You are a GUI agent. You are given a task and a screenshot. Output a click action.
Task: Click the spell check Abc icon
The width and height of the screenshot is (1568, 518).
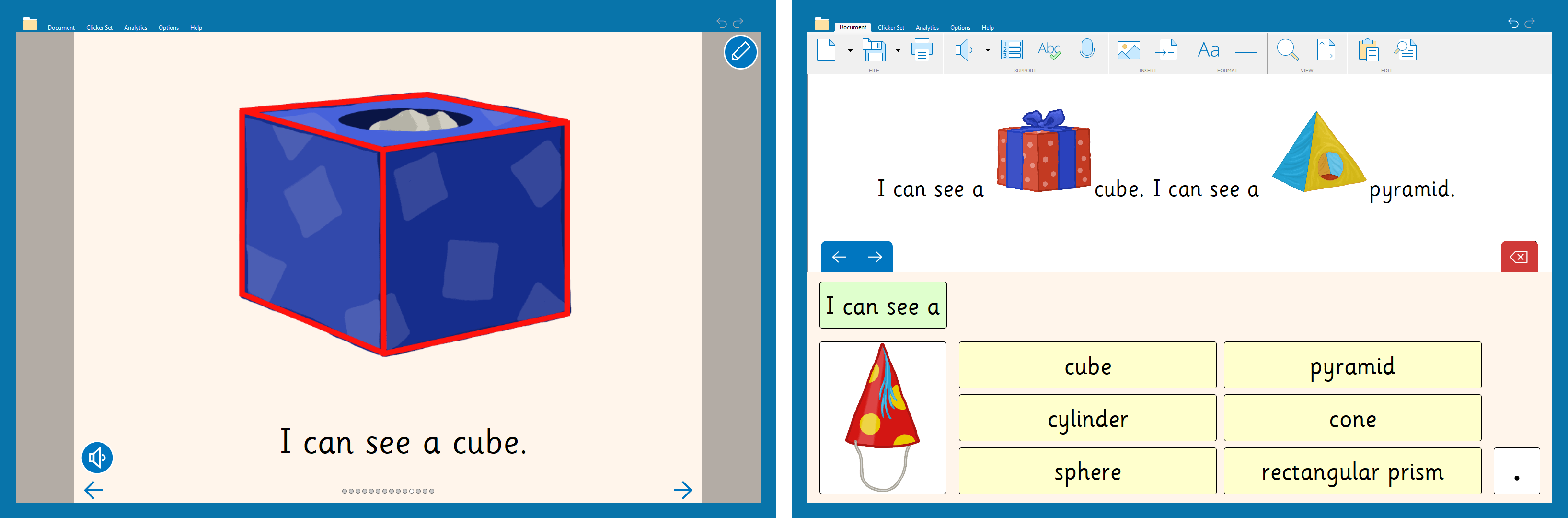[1049, 50]
